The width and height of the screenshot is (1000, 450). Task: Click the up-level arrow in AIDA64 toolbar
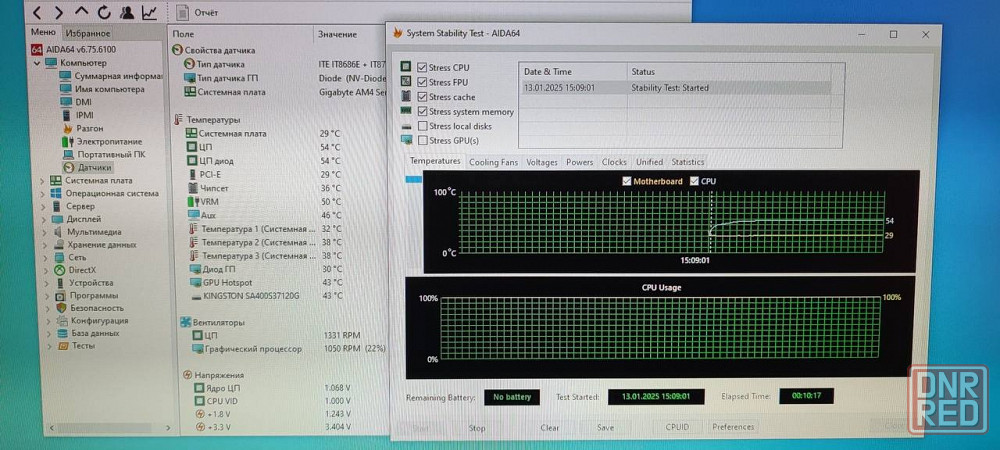click(x=82, y=12)
